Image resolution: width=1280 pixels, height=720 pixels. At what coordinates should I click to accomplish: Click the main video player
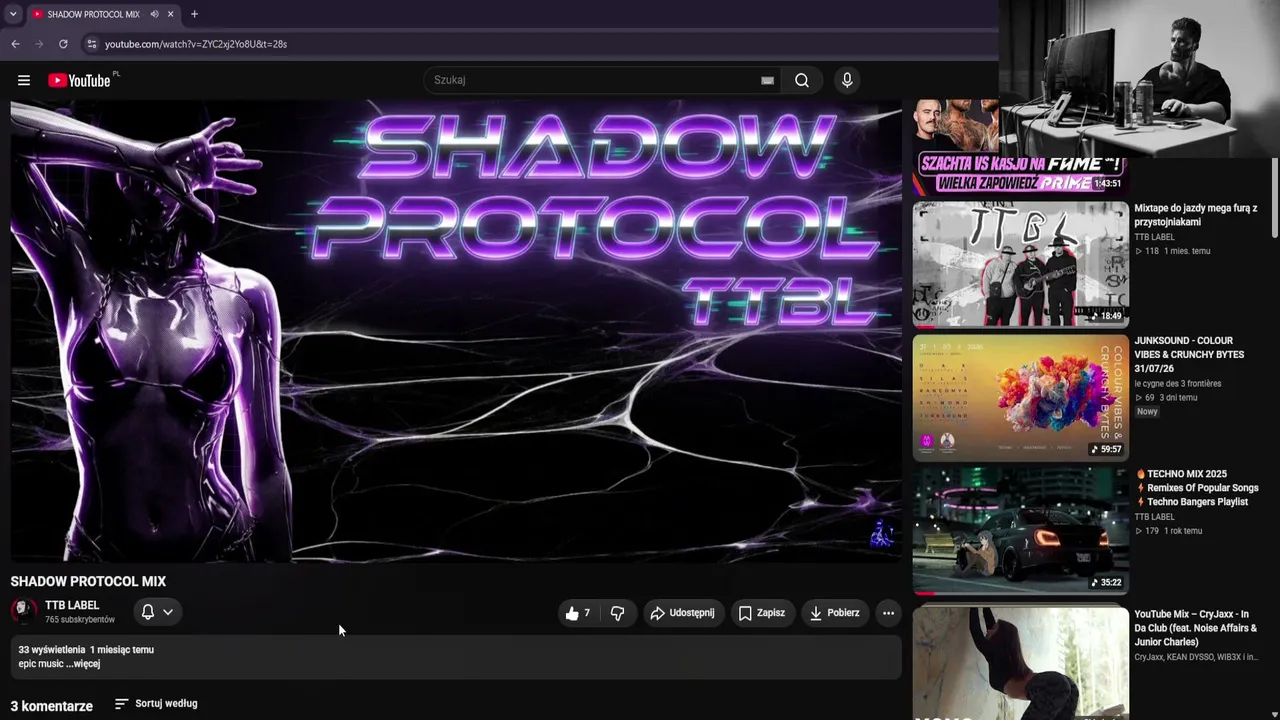pos(456,331)
